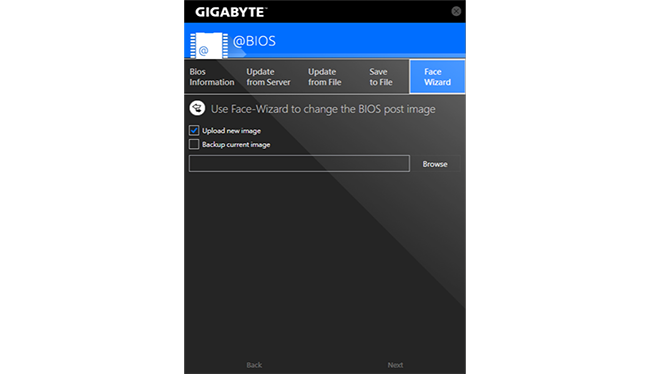This screenshot has height=374, width=650.
Task: Close the GIGABYTE @BIOS window
Action: (x=456, y=11)
